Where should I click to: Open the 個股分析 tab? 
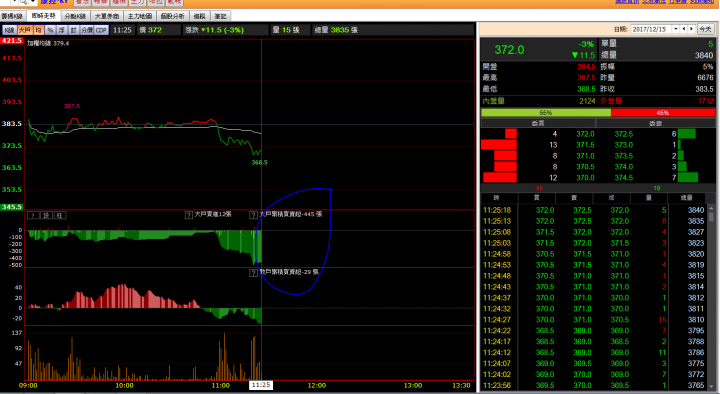173,16
